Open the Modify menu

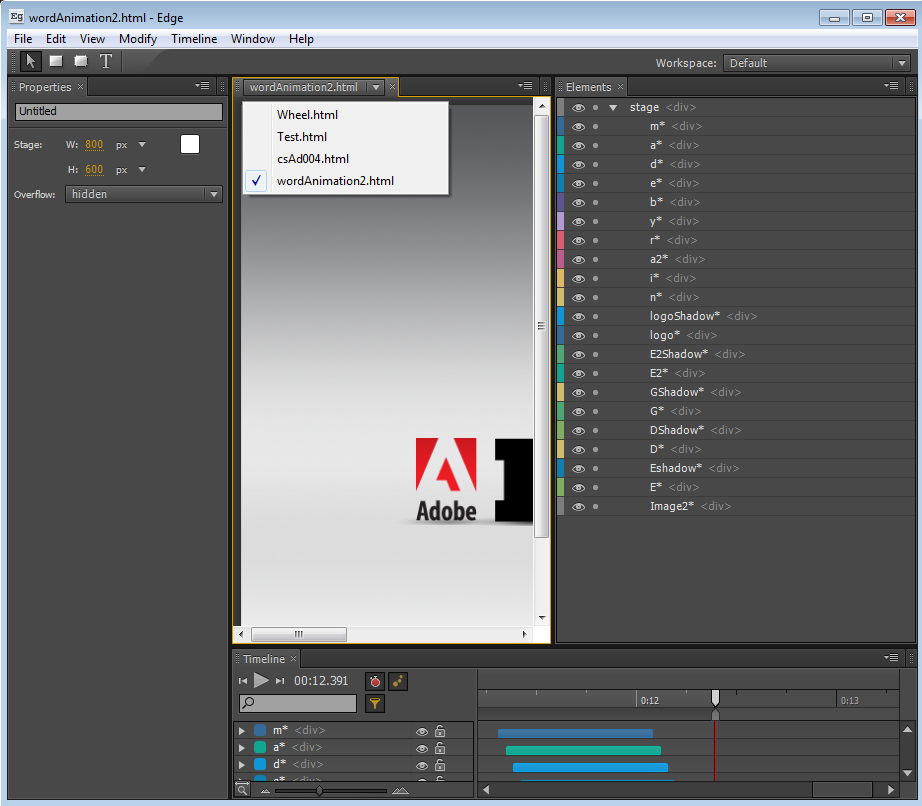click(x=138, y=39)
